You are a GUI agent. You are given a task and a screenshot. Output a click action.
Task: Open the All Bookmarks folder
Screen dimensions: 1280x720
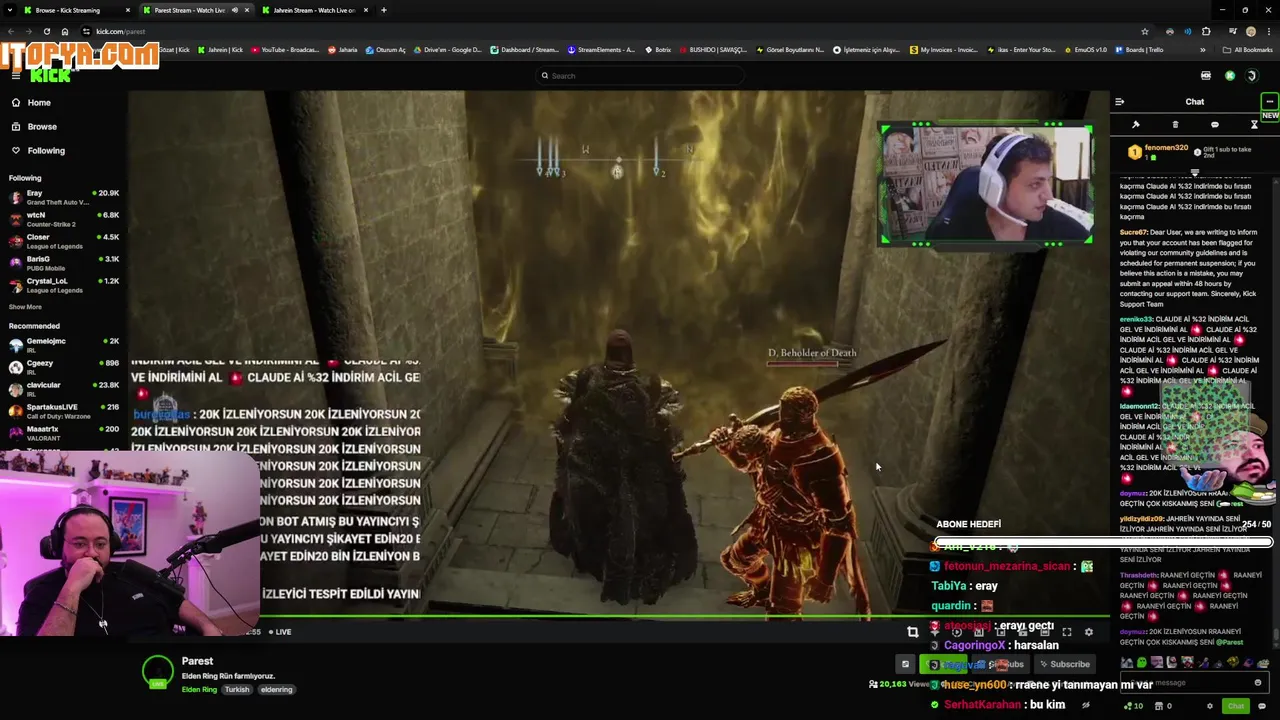tap(1248, 50)
